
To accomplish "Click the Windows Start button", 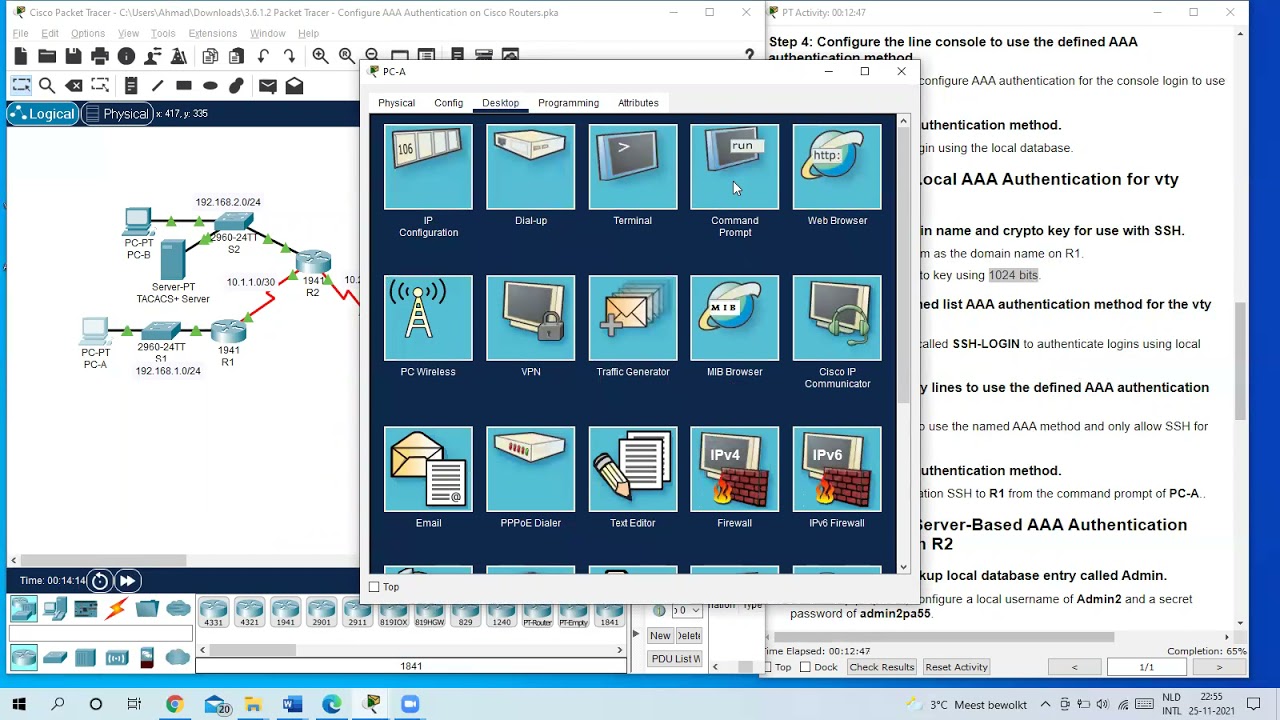I will pos(19,704).
